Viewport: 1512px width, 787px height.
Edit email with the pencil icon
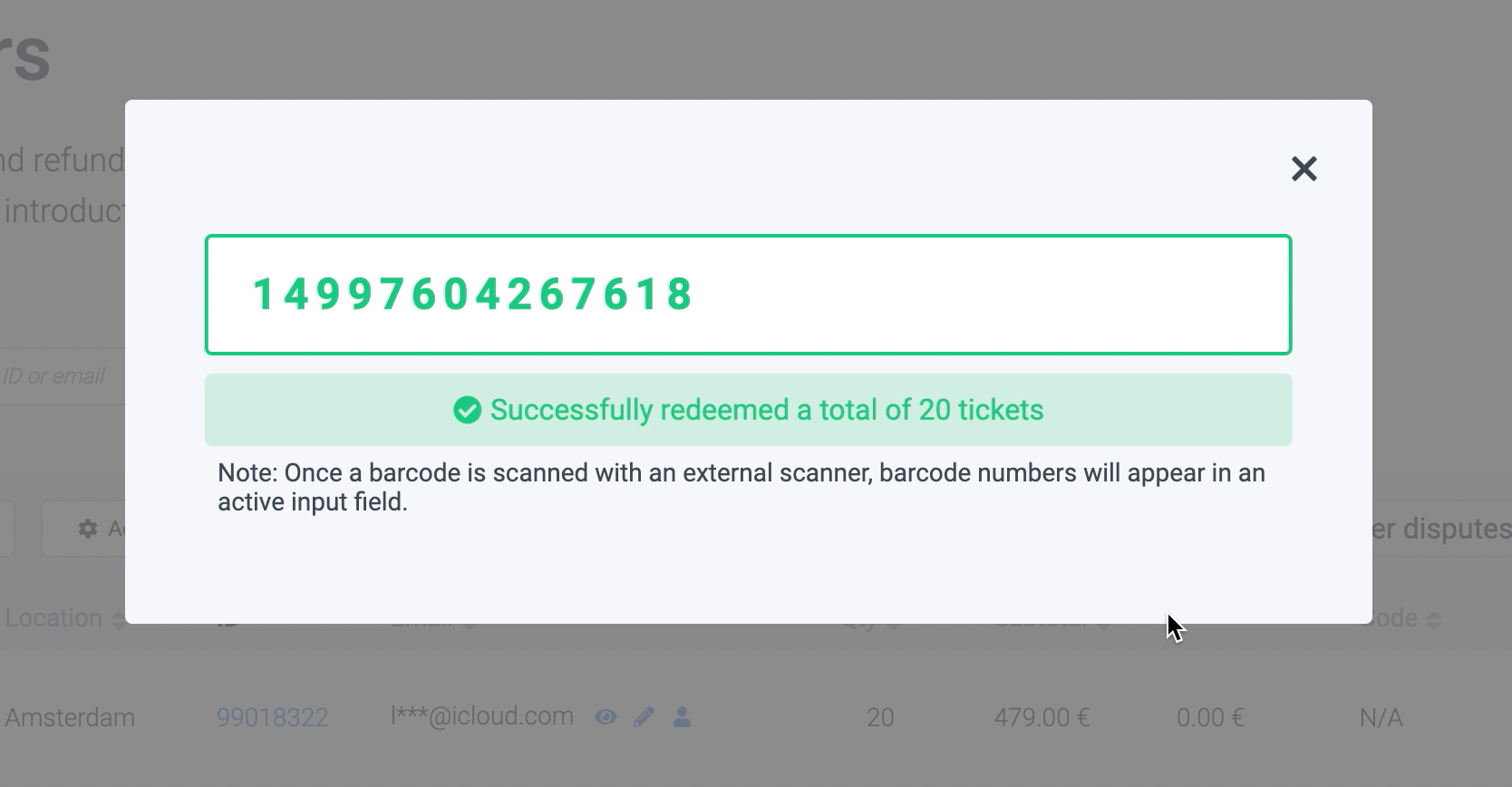644,717
